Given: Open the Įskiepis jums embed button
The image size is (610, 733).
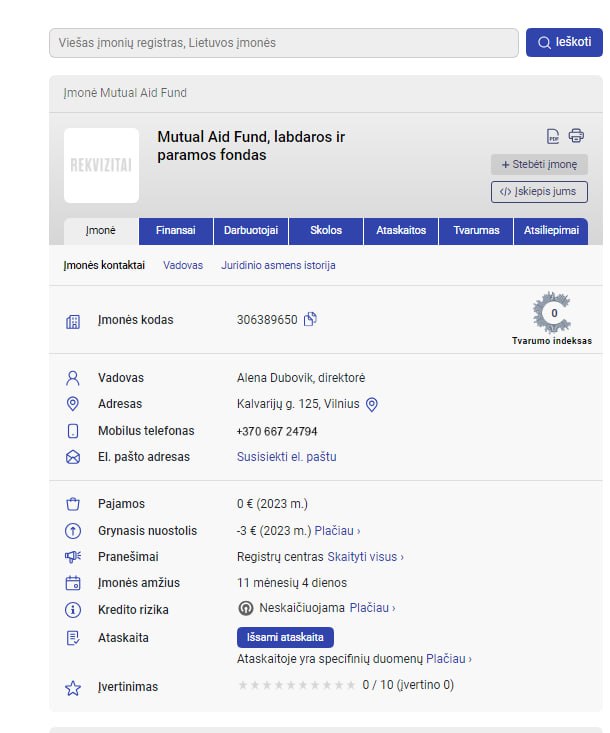Looking at the screenshot, I should click(x=539, y=192).
